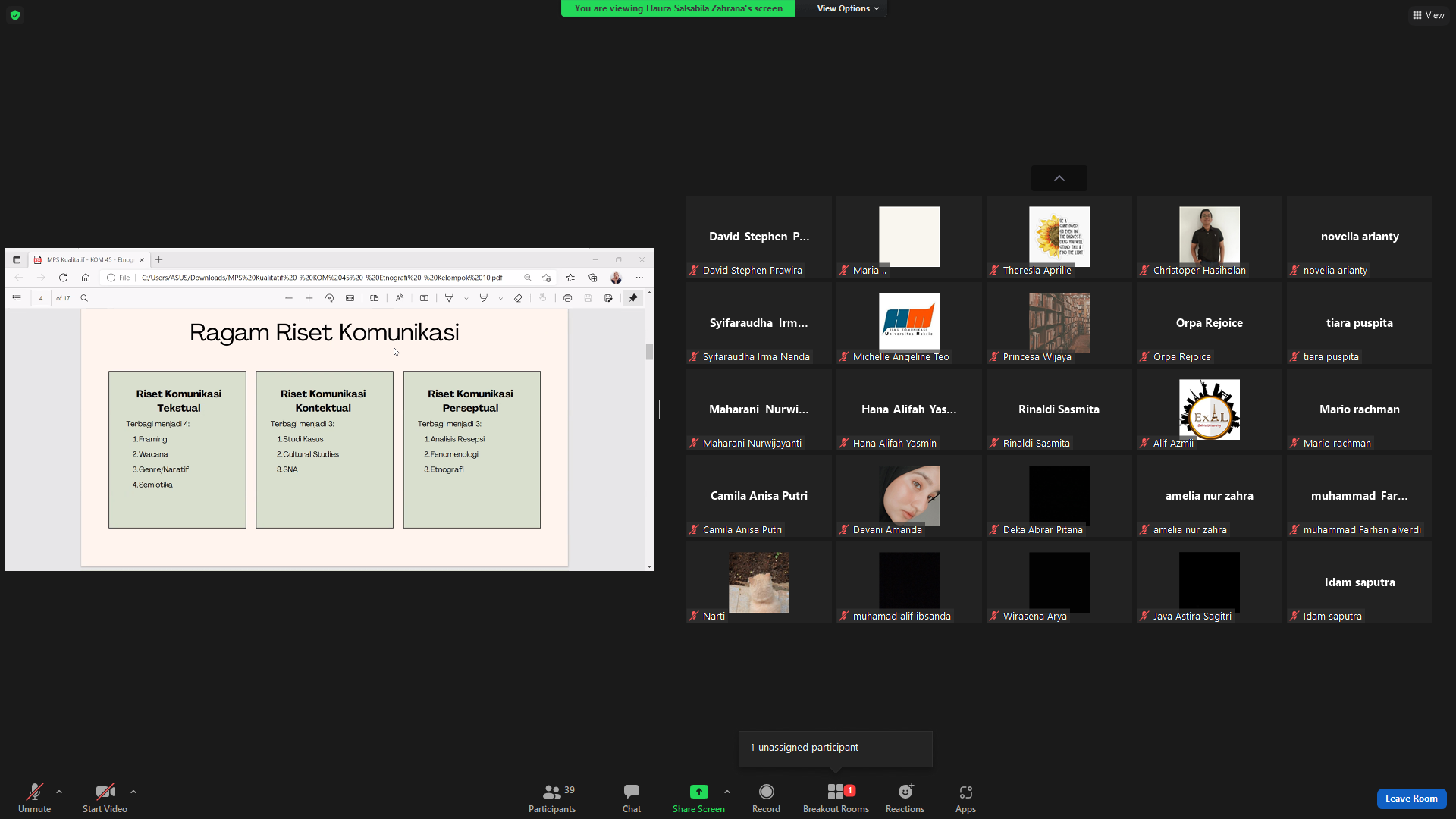Print the PDF document

(x=567, y=298)
